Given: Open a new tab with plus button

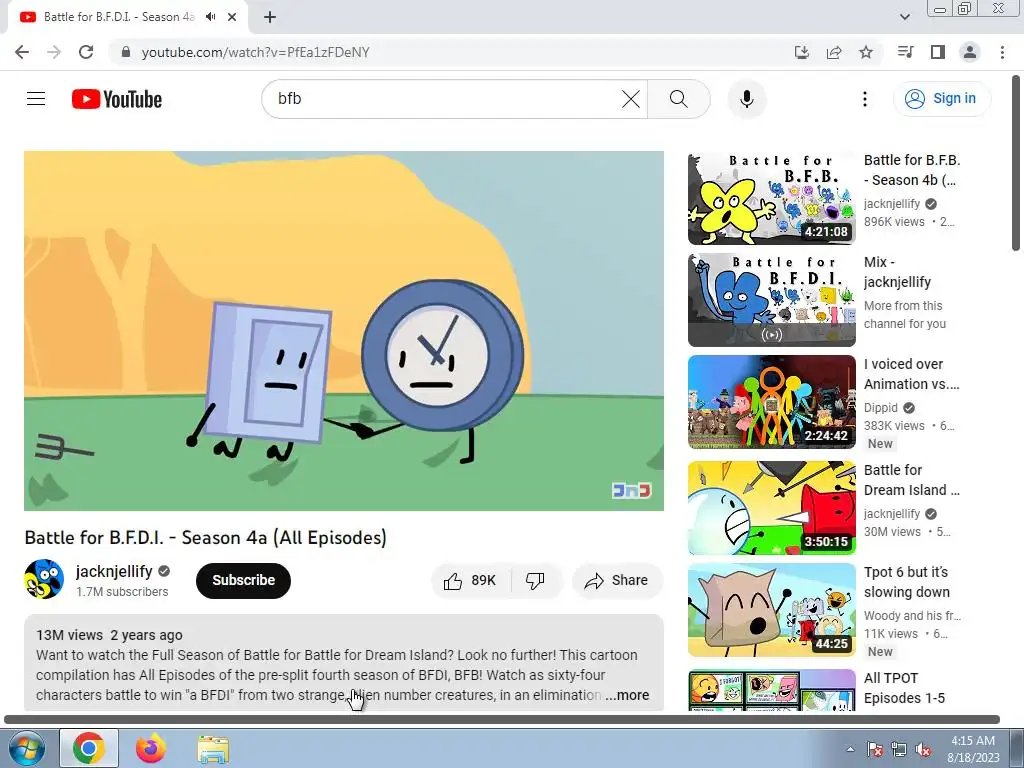Looking at the screenshot, I should coord(270,17).
